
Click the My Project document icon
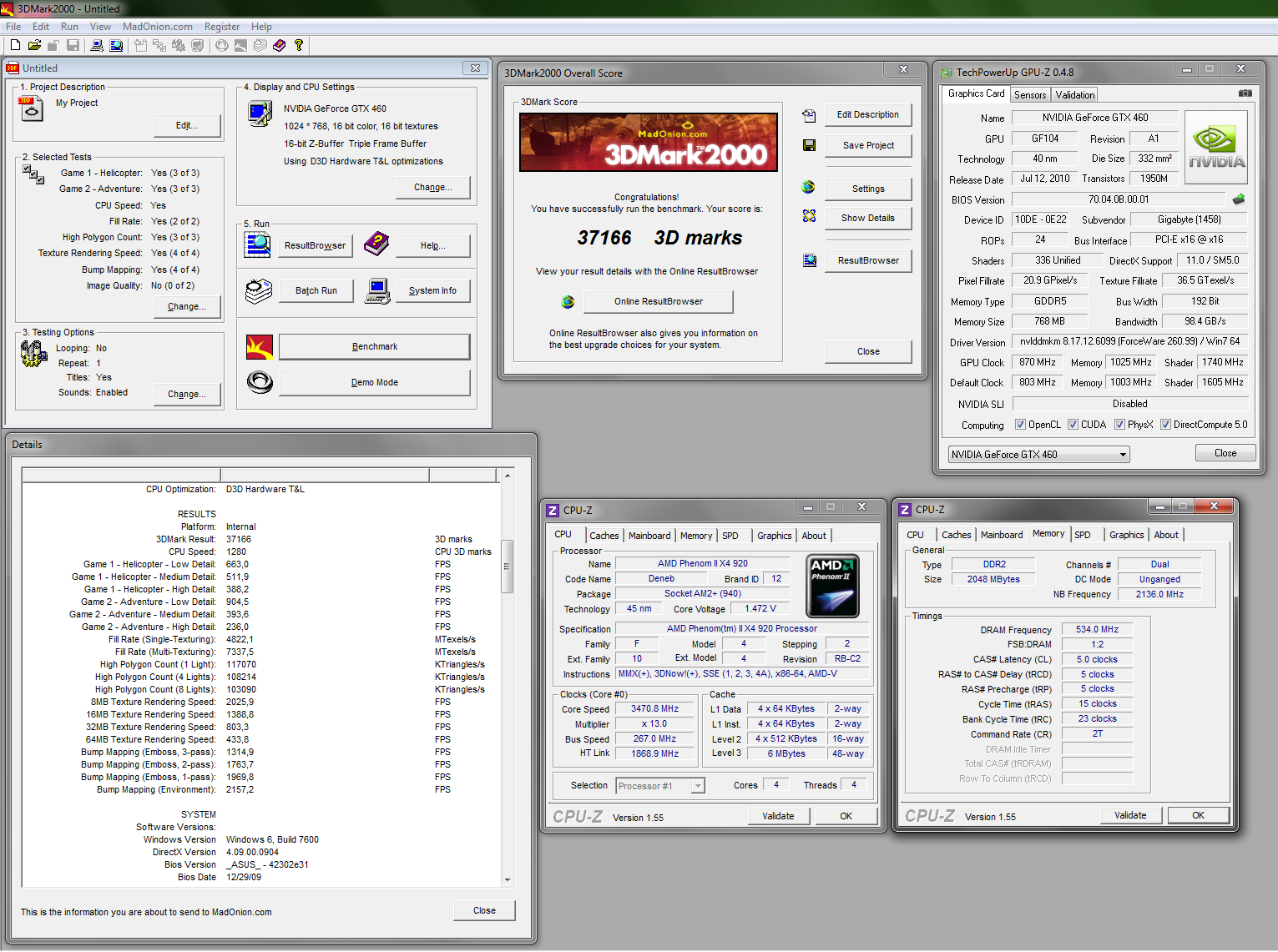coord(31,108)
